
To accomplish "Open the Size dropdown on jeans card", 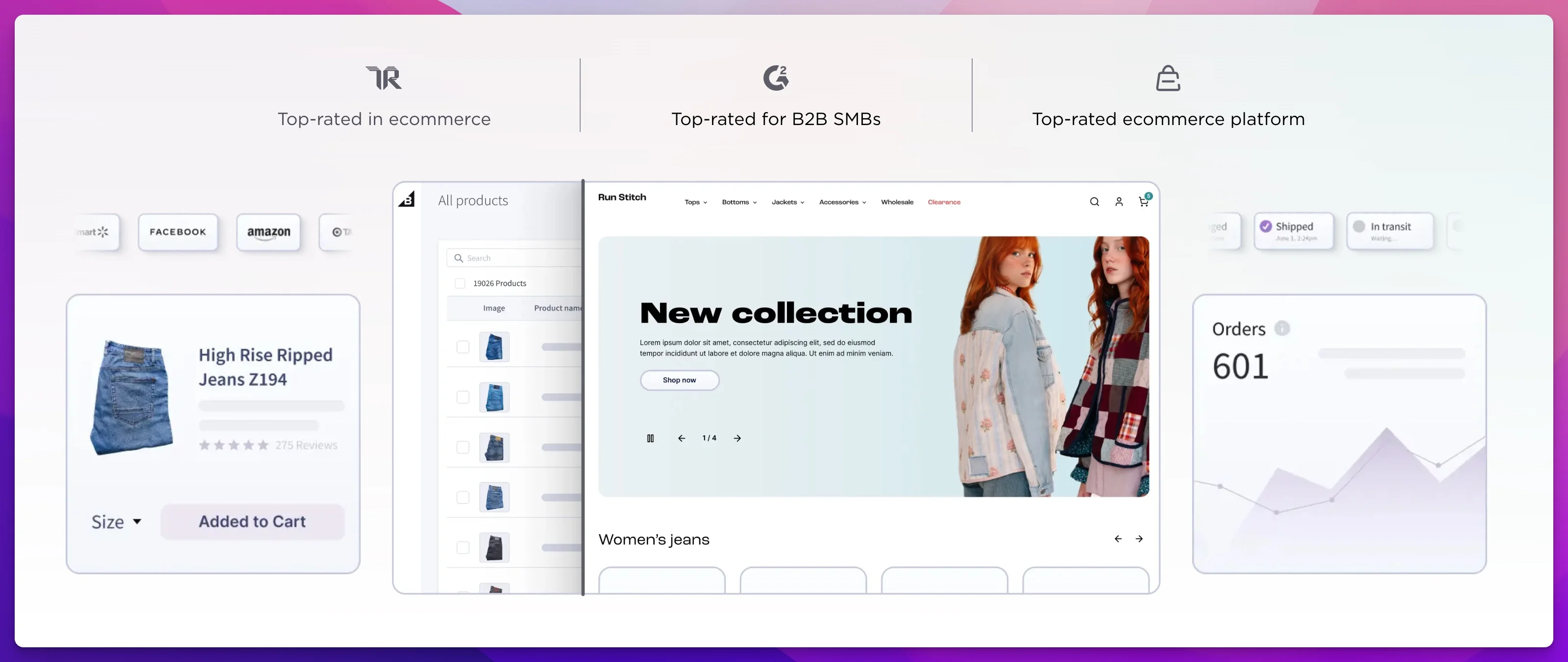I will 116,522.
